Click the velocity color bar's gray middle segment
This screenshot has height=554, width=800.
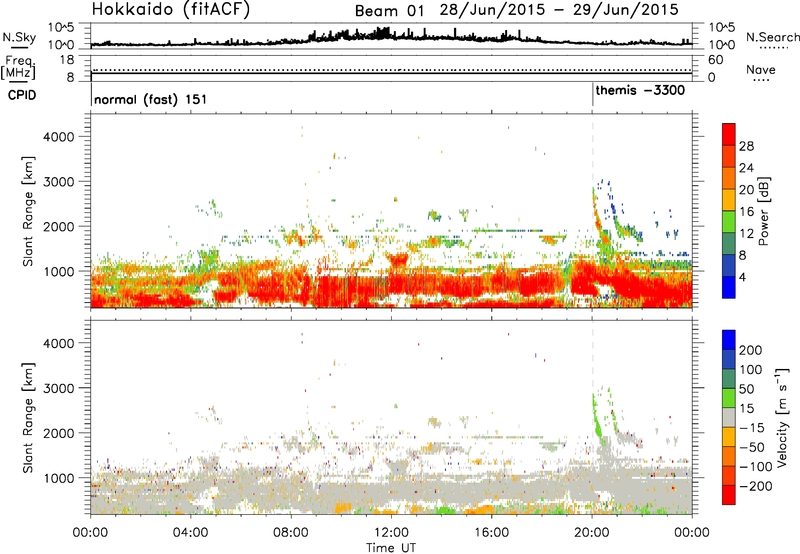point(729,418)
